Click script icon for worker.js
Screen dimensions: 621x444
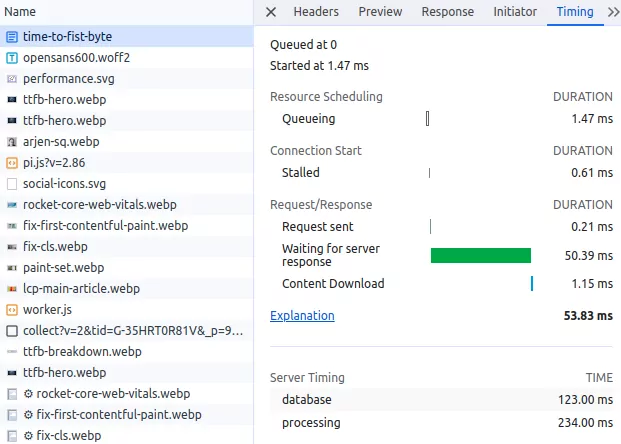coord(12,310)
